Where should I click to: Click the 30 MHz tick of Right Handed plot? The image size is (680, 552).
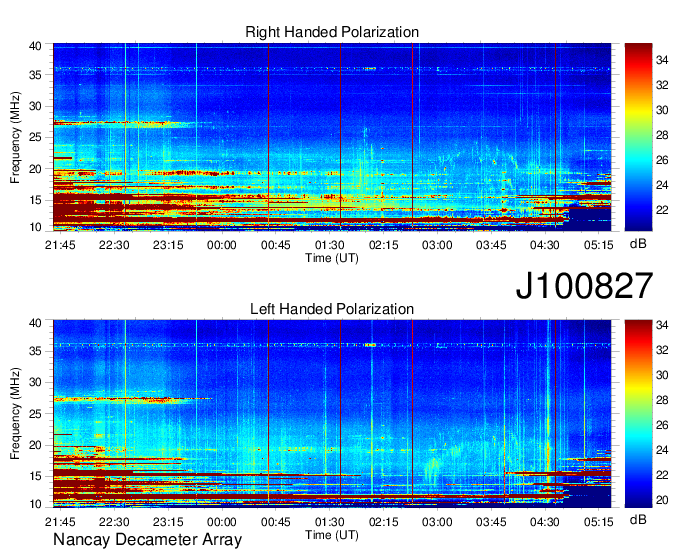coord(35,106)
